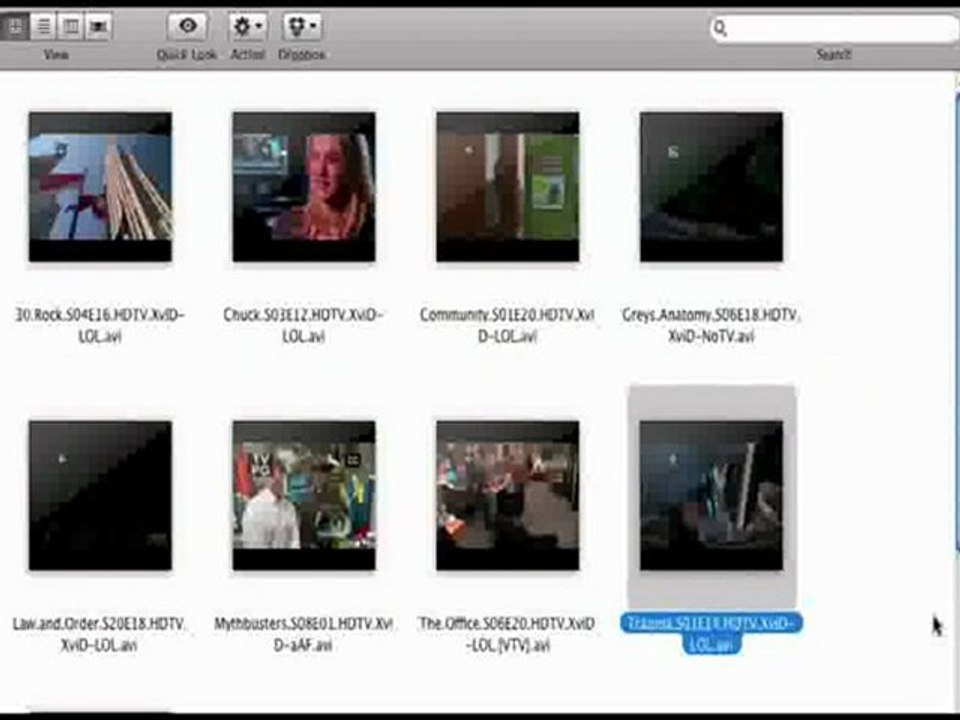Switch to list view mode
Image resolution: width=960 pixels, height=720 pixels.
tap(43, 26)
